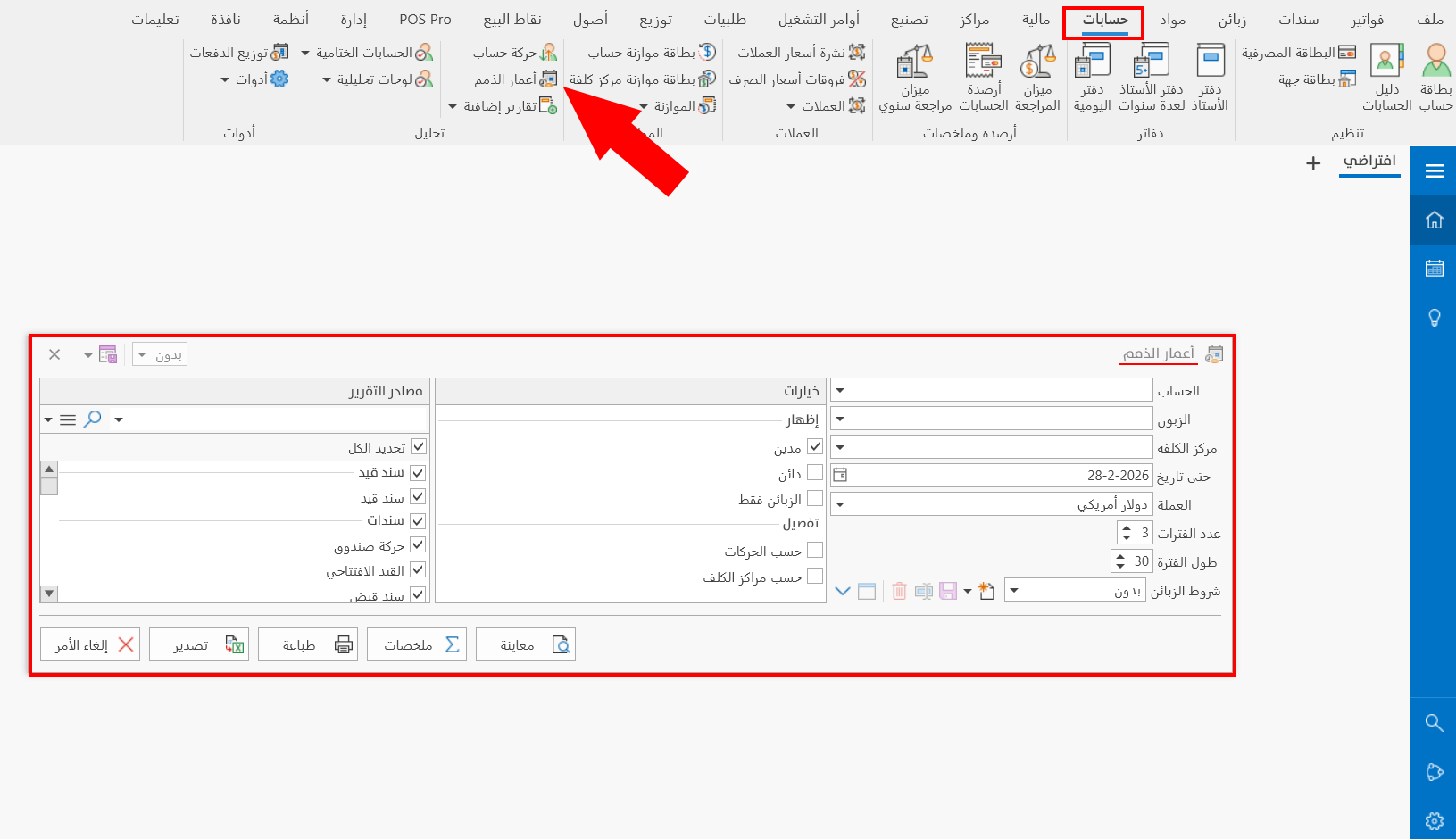
Task: Expand the الحساب dropdown
Action: [x=840, y=390]
